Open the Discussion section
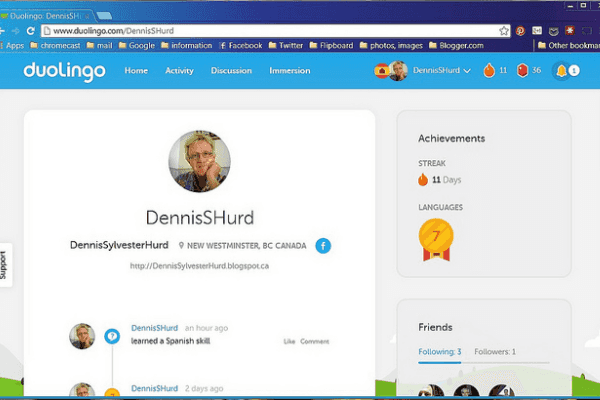Screen dimensions: 600x400 pos(231,70)
